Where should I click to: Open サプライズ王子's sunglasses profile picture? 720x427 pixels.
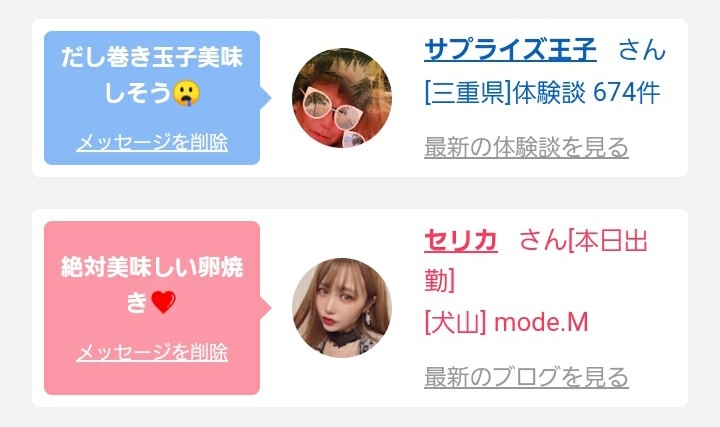(342, 98)
